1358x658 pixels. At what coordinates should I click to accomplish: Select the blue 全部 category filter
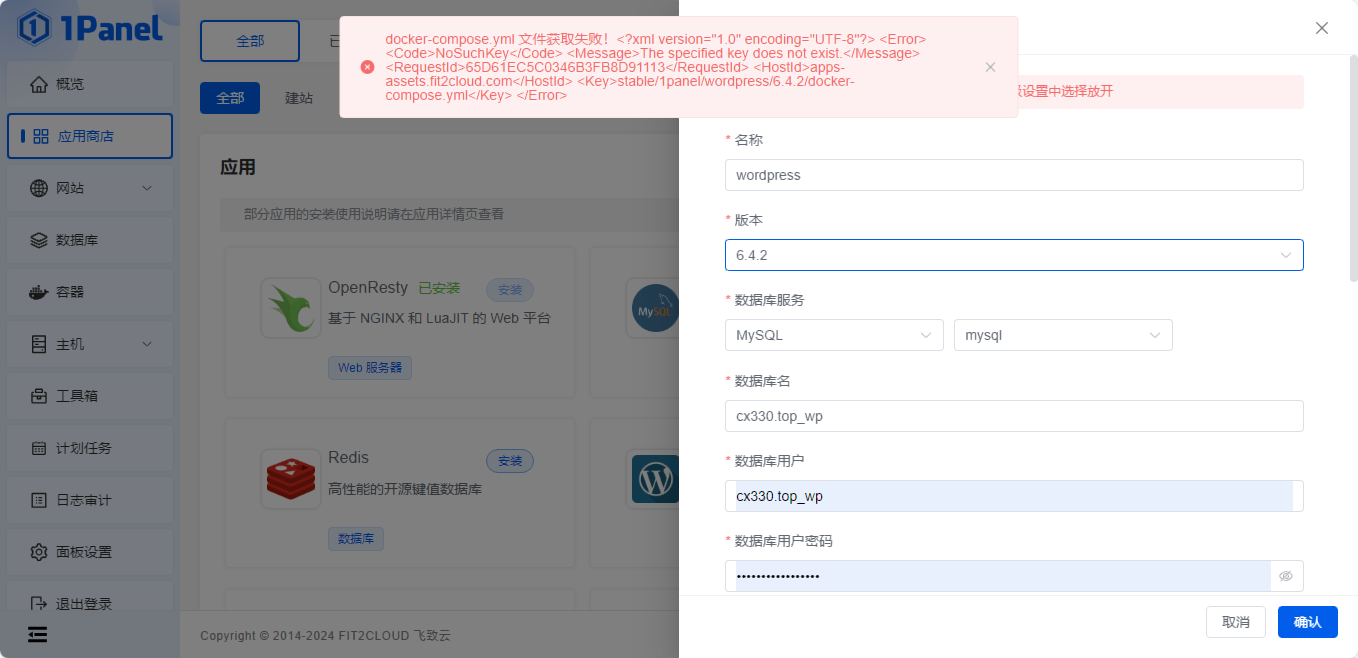coord(230,98)
